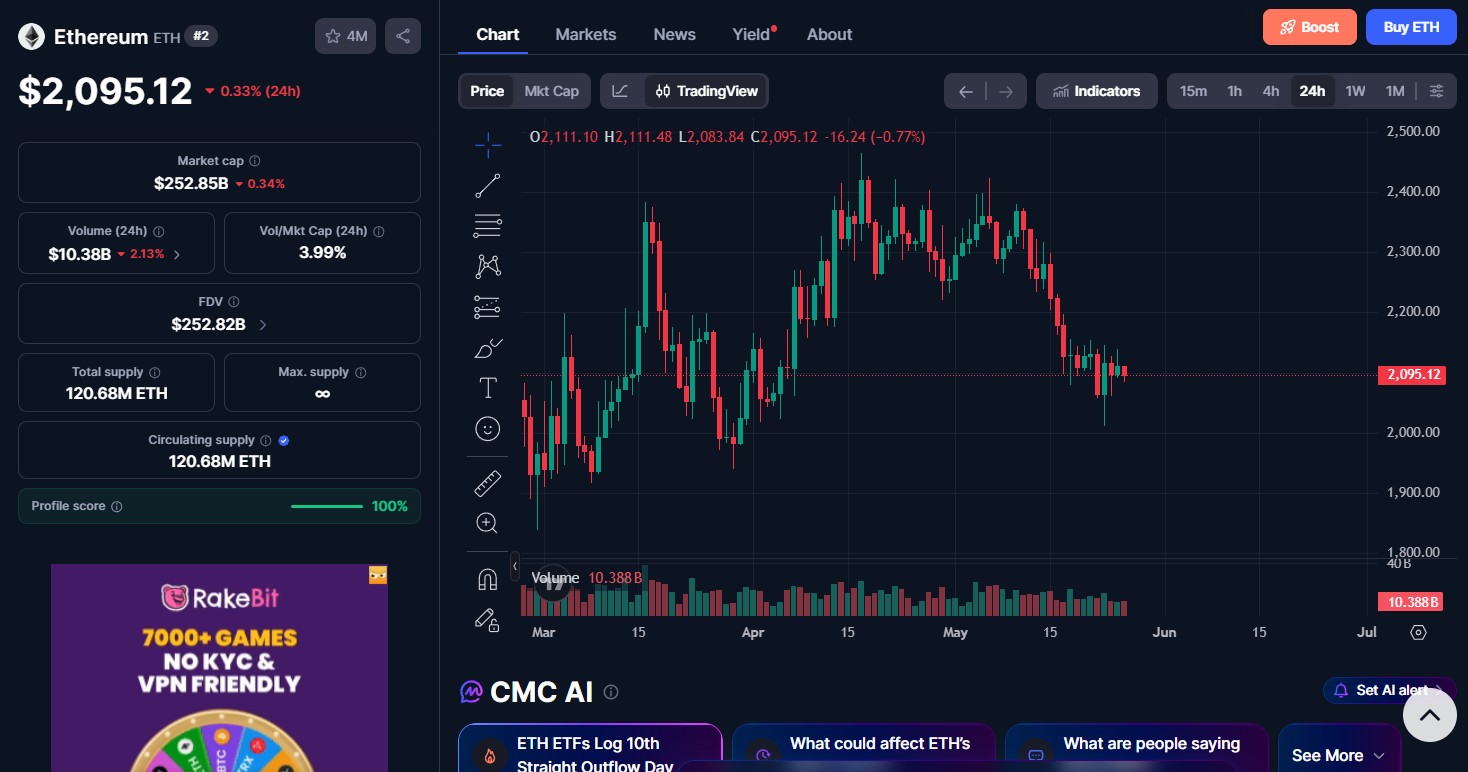1468x772 pixels.
Task: Select the text annotation tool
Action: (488, 388)
